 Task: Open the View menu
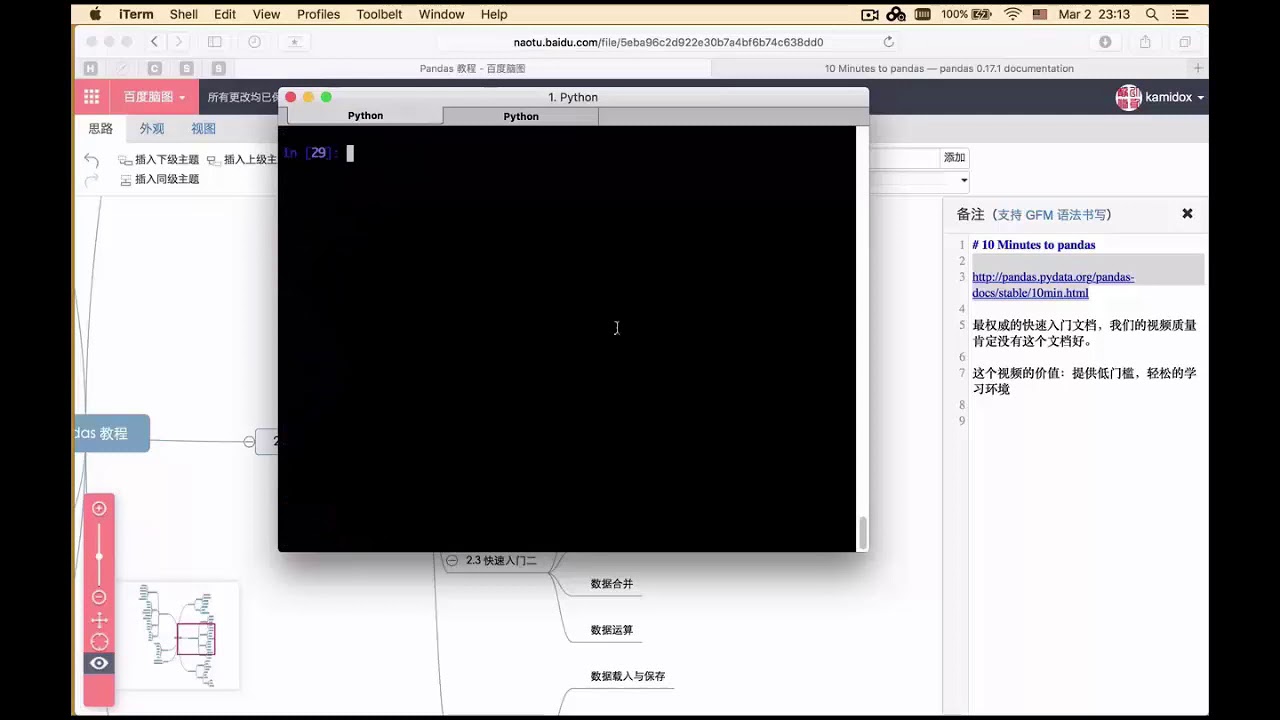(x=266, y=14)
